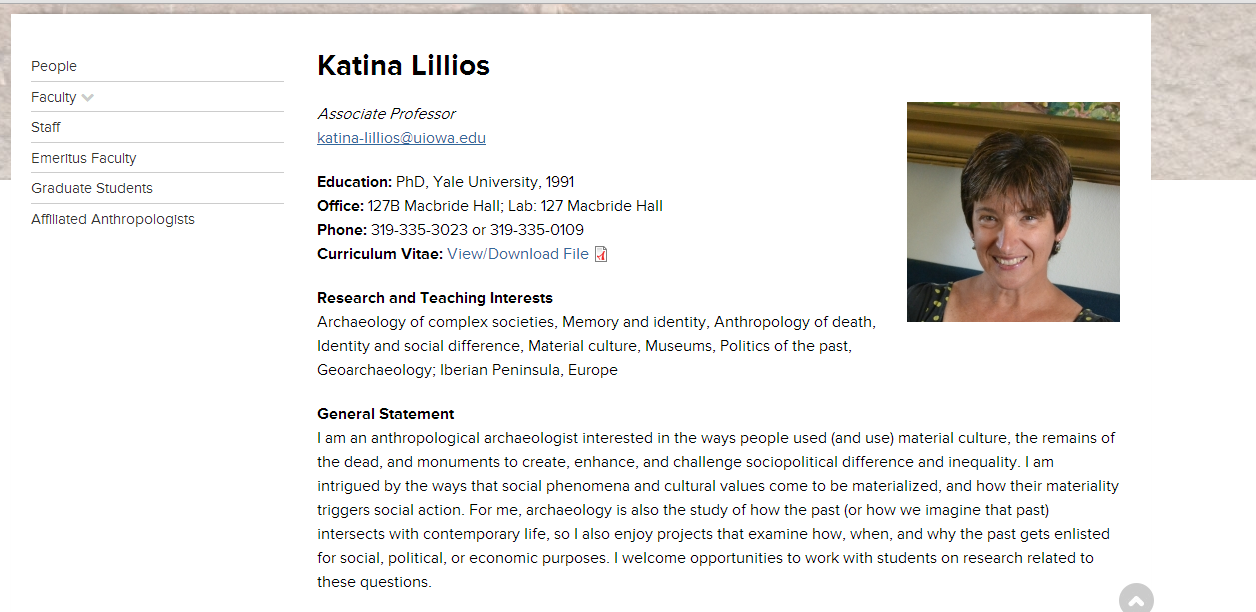Select Staff in the sidebar
This screenshot has height=612, width=1256.
pyautogui.click(x=46, y=127)
